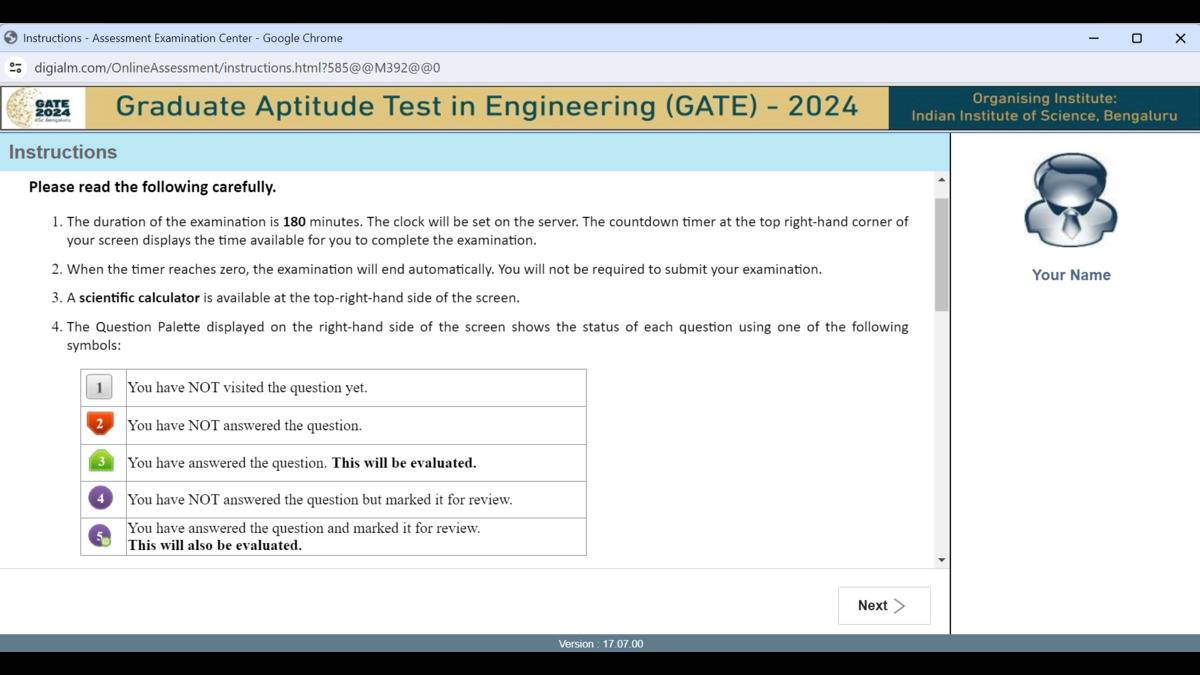Viewport: 1200px width, 675px height.
Task: Close the Assessment Examination Center window
Action: coord(1180,38)
